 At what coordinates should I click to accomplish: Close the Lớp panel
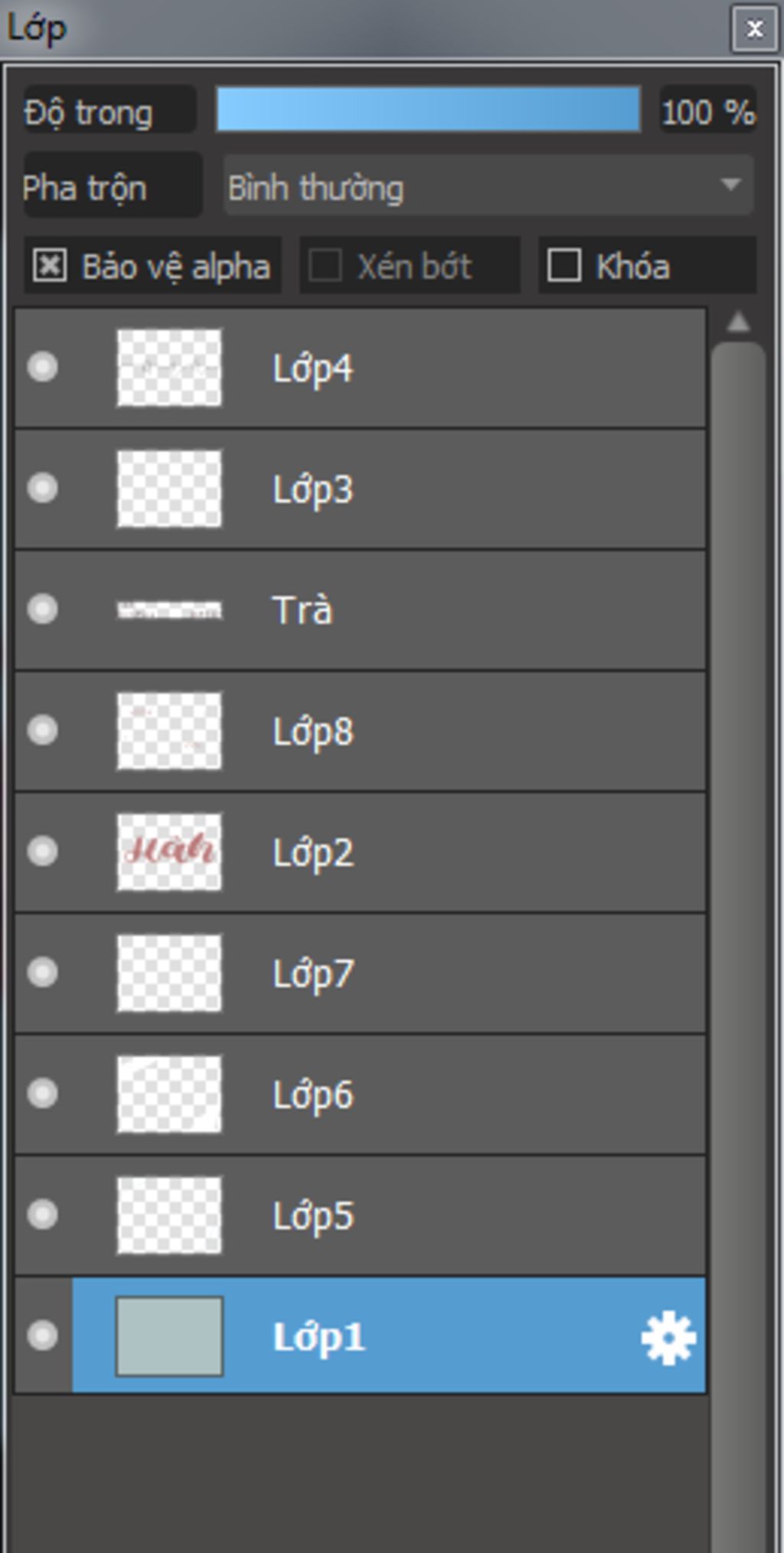pos(755,29)
